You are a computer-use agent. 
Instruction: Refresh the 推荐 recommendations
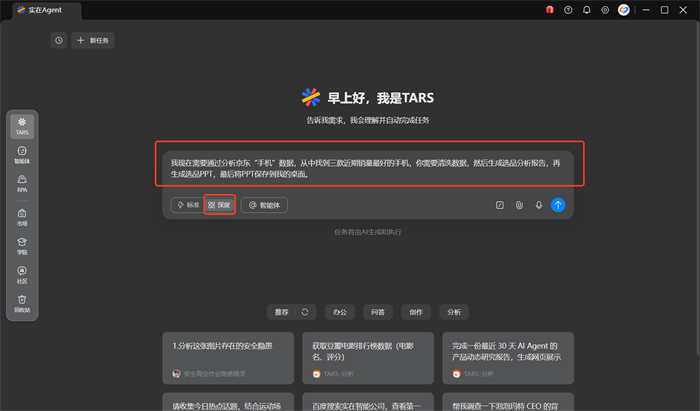click(x=305, y=312)
